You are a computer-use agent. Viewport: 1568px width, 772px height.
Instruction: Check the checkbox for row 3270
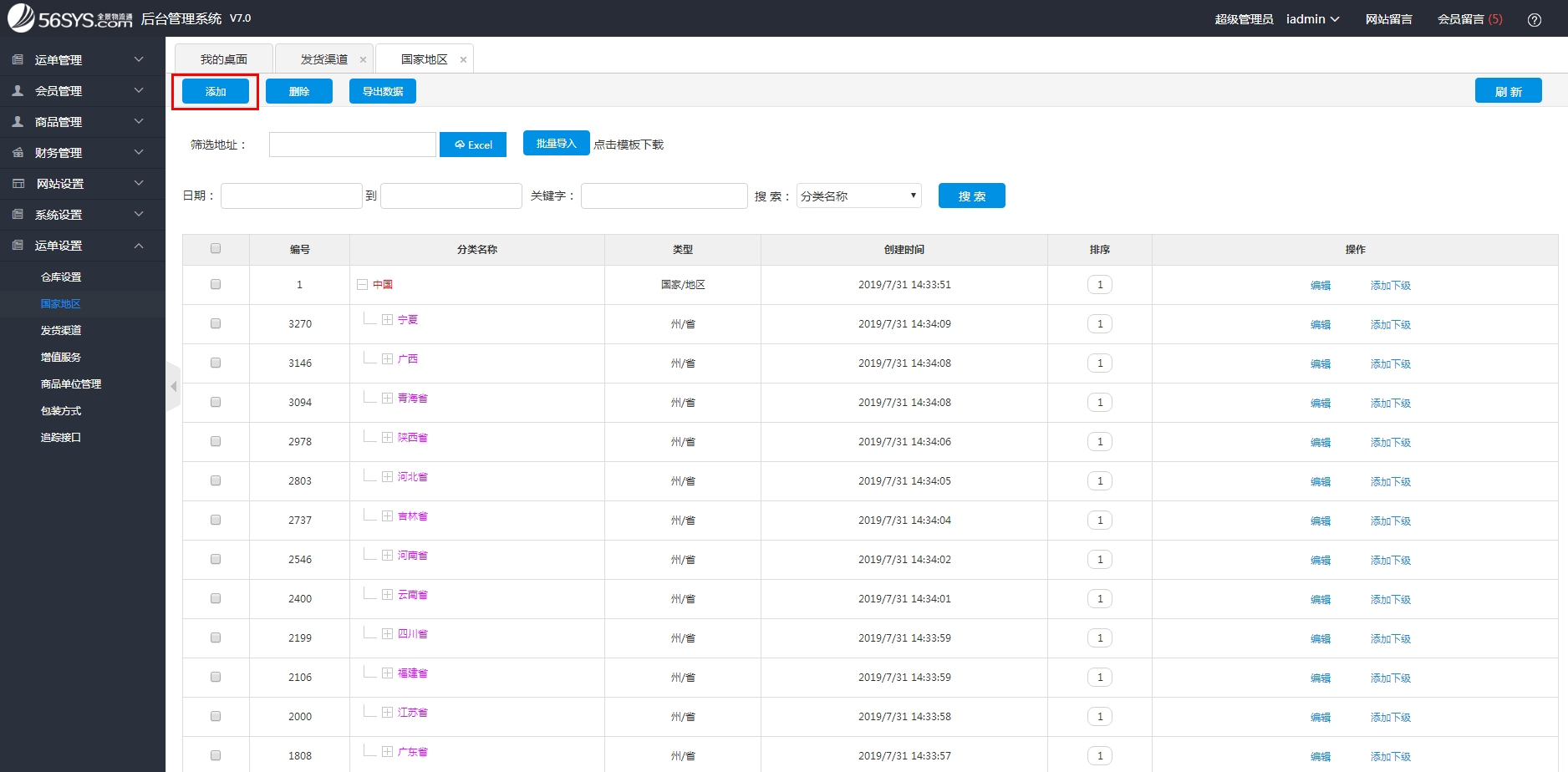point(216,323)
